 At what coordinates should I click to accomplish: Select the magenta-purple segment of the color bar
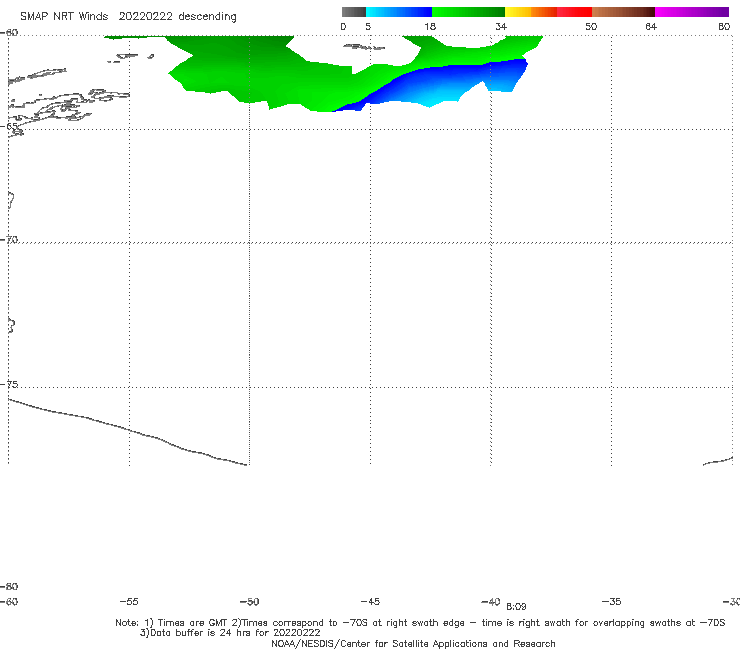click(692, 12)
